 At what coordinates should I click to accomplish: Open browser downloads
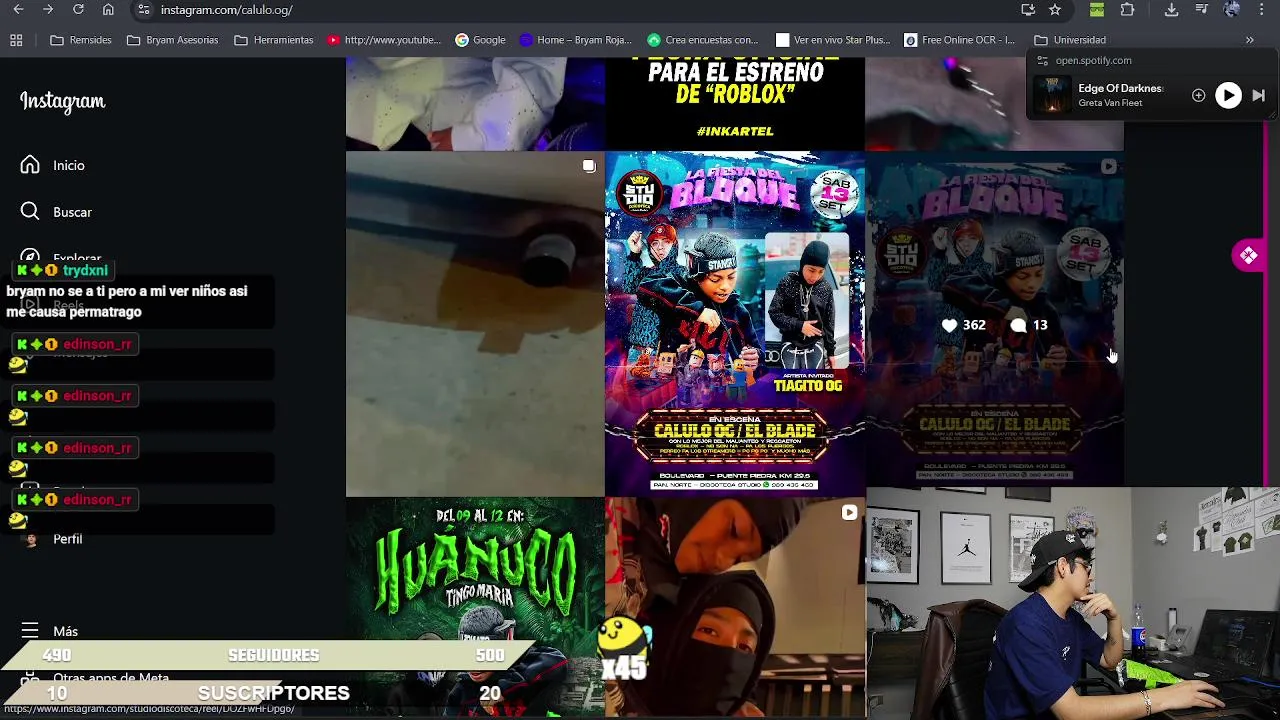click(1171, 10)
